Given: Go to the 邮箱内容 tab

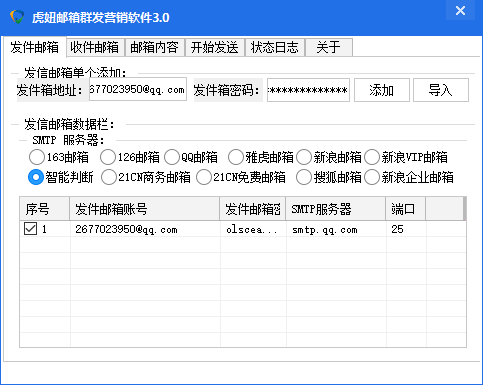Looking at the screenshot, I should click(155, 47).
